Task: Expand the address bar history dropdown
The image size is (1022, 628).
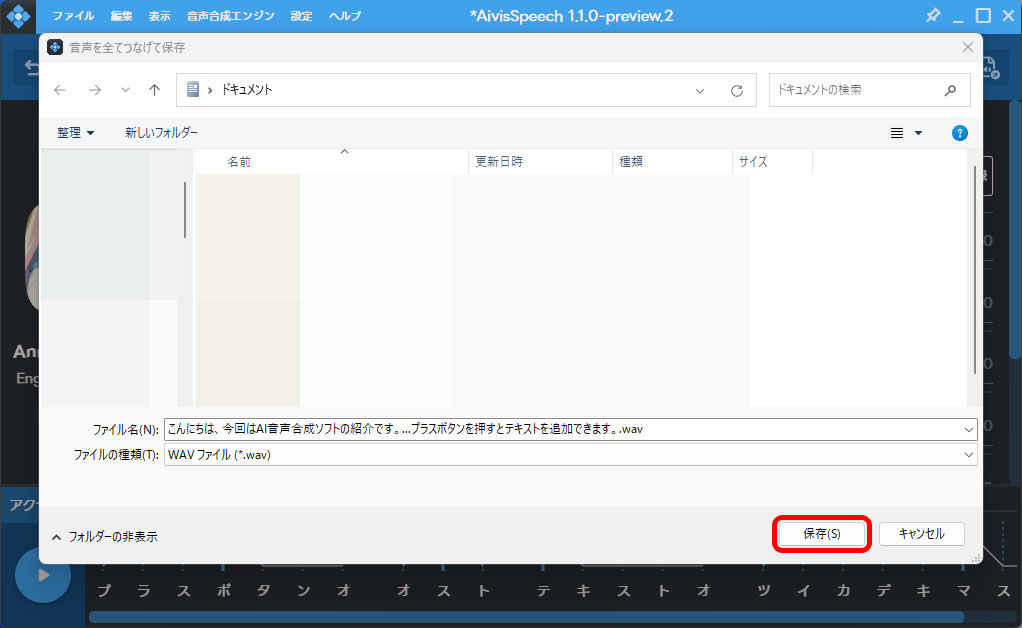Action: tap(699, 91)
